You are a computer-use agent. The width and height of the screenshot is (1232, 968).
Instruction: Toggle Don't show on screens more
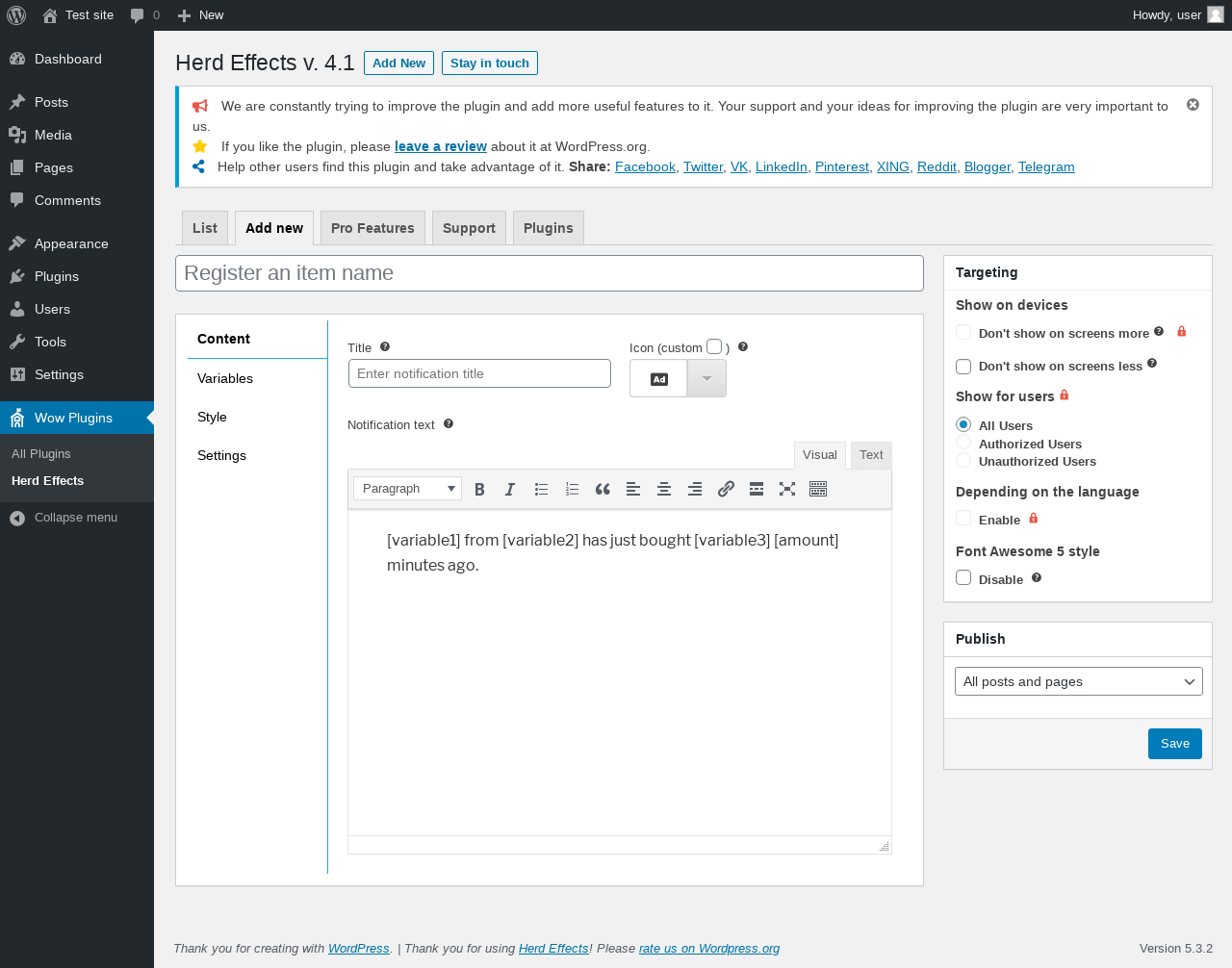click(963, 332)
